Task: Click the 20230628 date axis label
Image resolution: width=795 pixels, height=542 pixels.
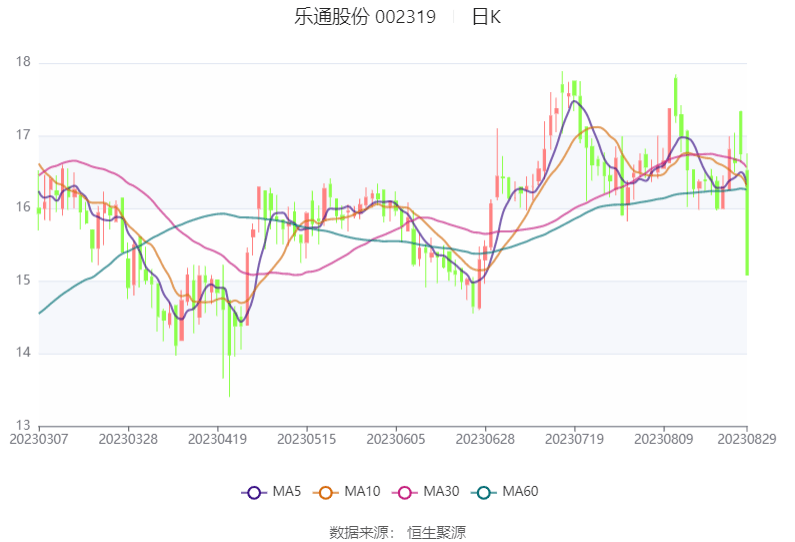Action: coord(485,439)
